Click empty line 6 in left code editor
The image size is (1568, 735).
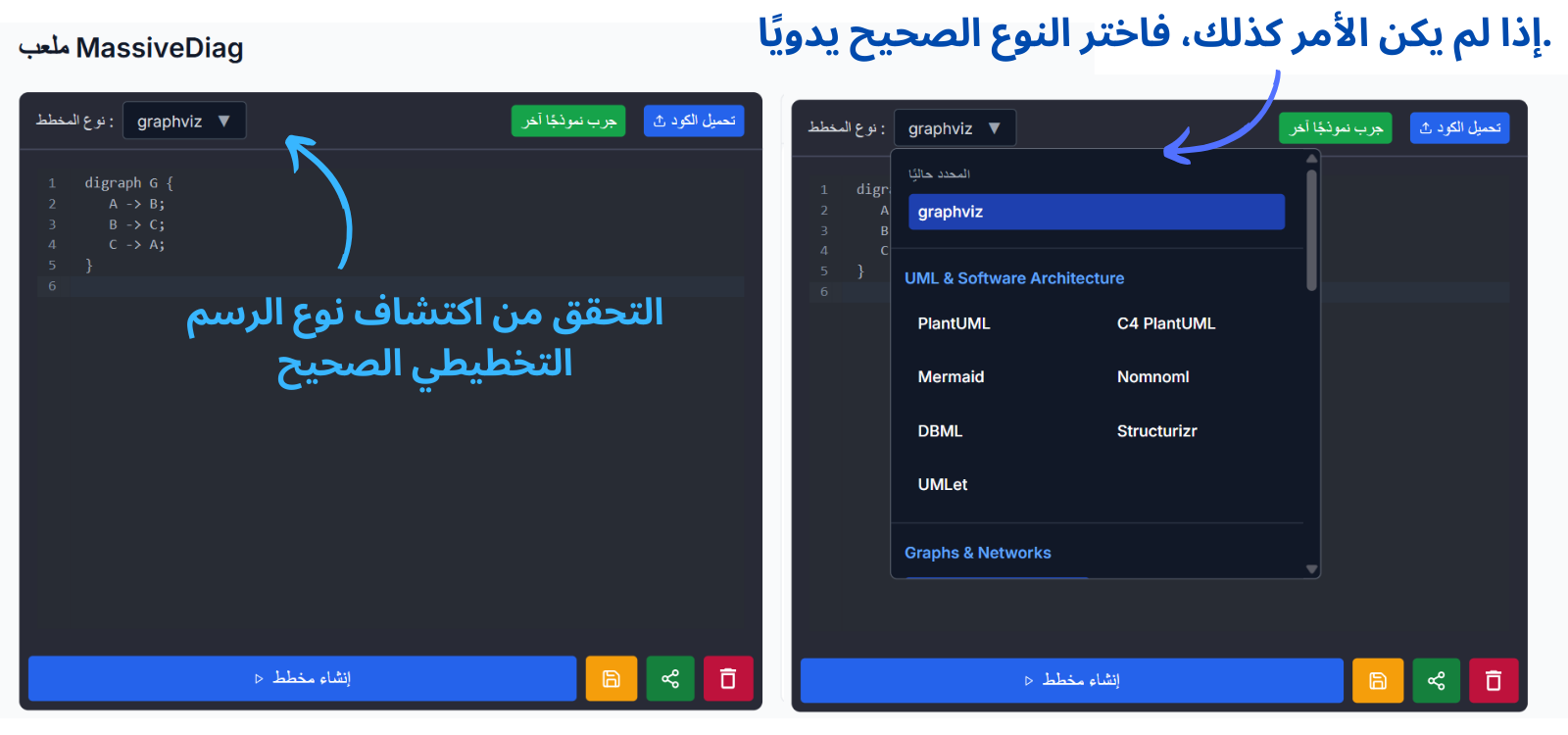(x=391, y=286)
